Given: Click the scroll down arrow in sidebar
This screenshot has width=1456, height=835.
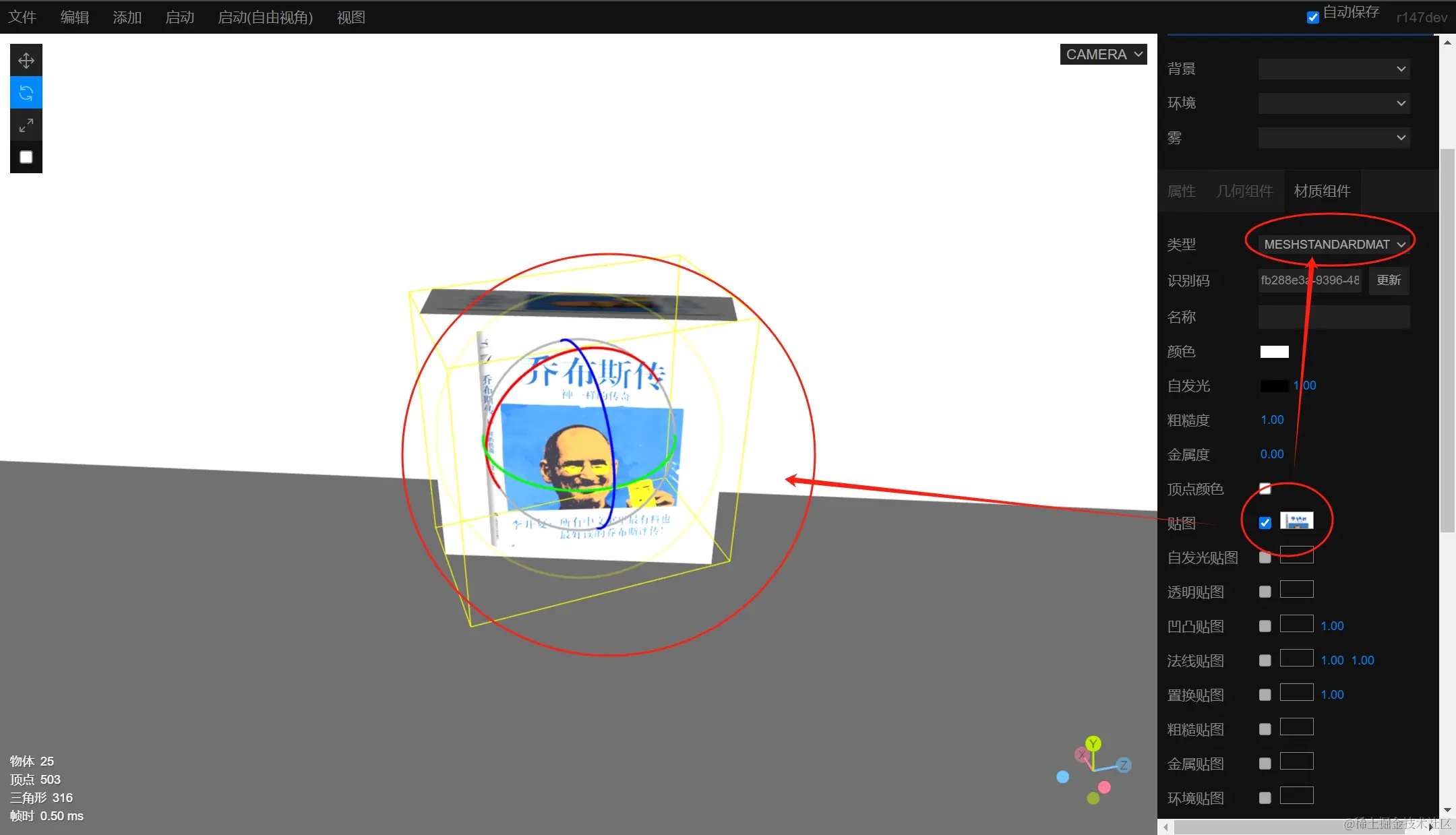Looking at the screenshot, I should click(x=1447, y=809).
